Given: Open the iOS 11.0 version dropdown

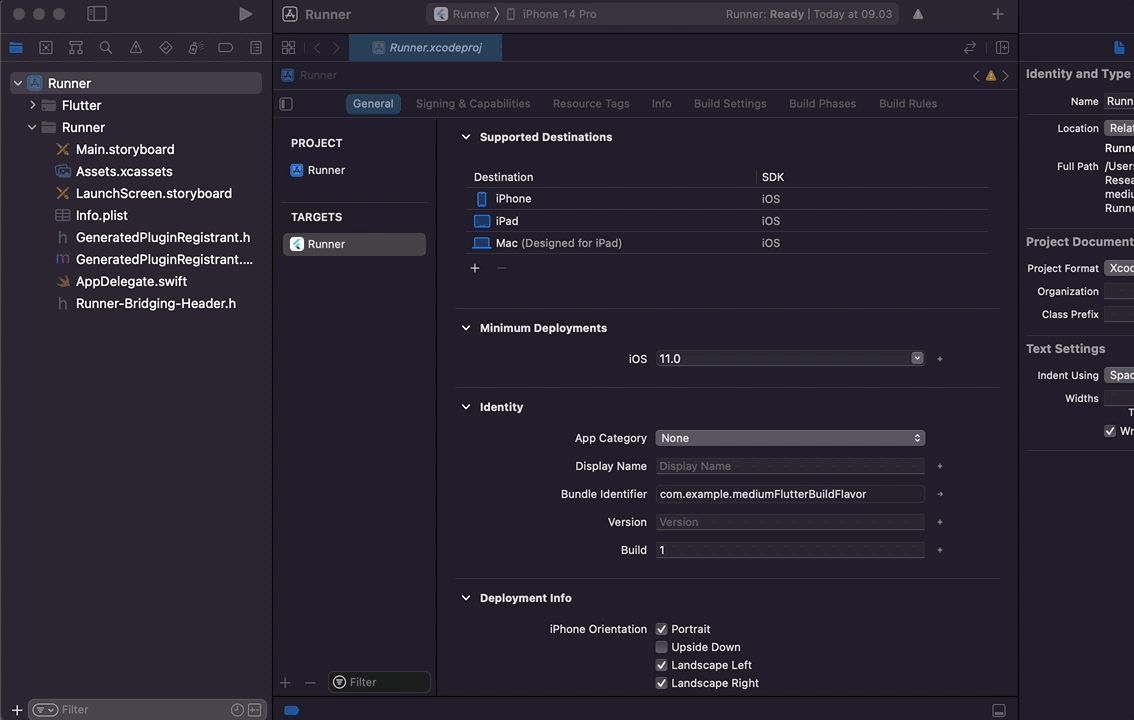Looking at the screenshot, I should 917,358.
